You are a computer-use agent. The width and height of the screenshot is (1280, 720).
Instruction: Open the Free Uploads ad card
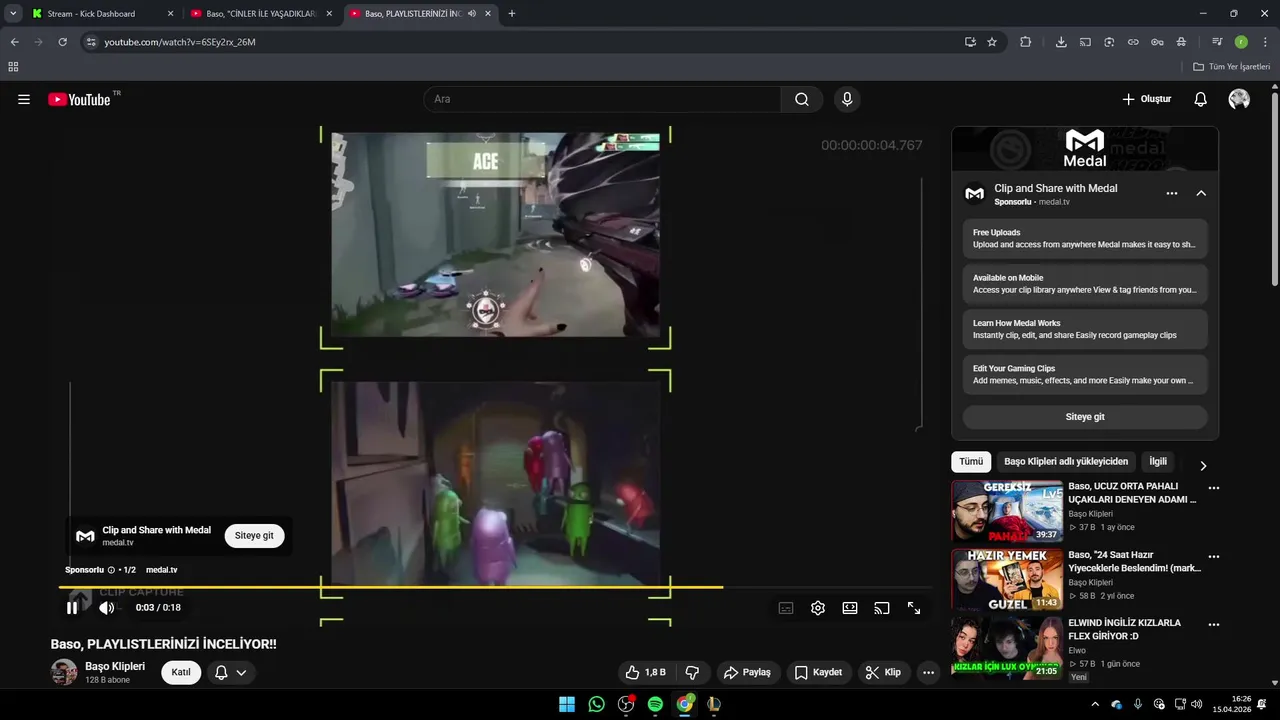tap(1085, 239)
